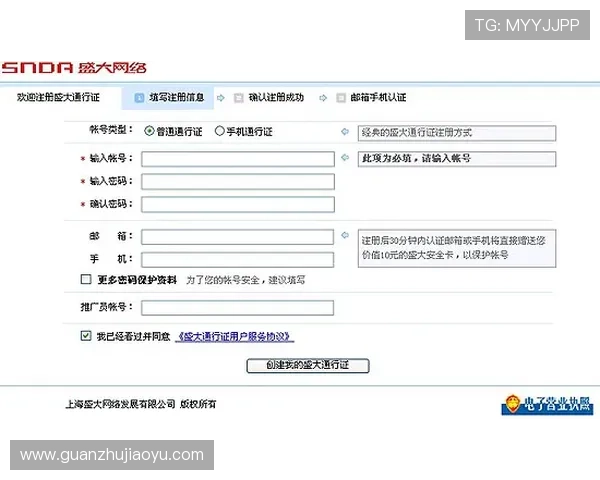Click the hint arrow beside 帐号类型 row

point(345,131)
